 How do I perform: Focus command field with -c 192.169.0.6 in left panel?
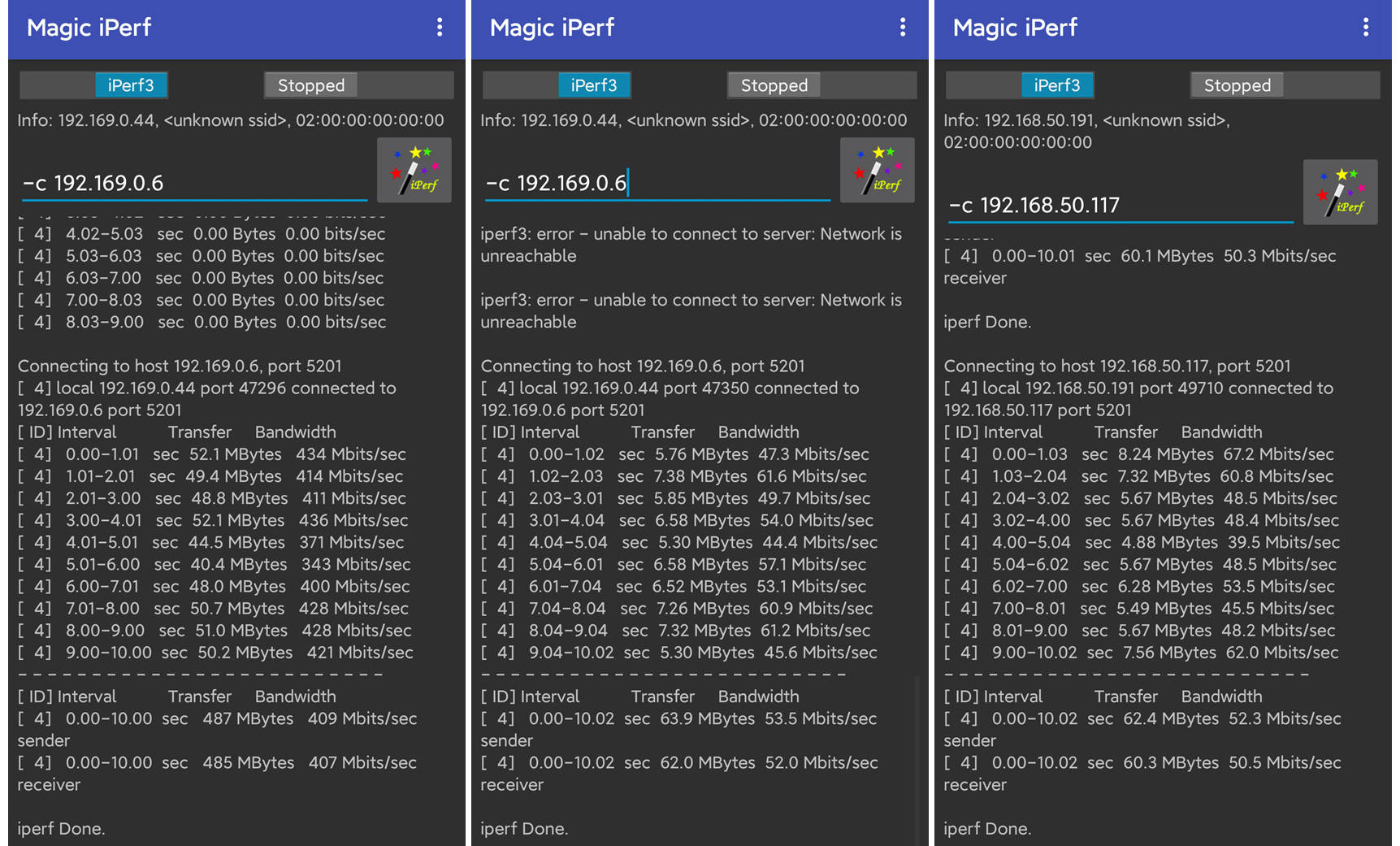point(193,184)
